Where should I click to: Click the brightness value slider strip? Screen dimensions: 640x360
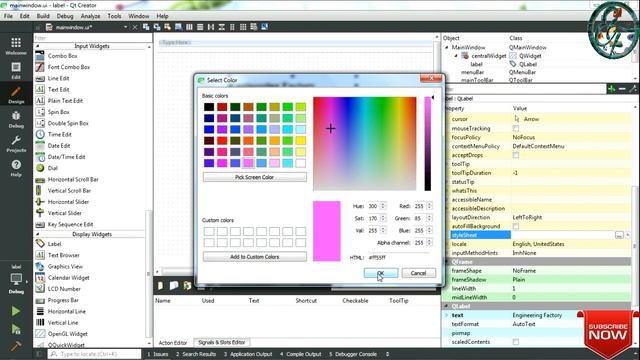coord(427,144)
